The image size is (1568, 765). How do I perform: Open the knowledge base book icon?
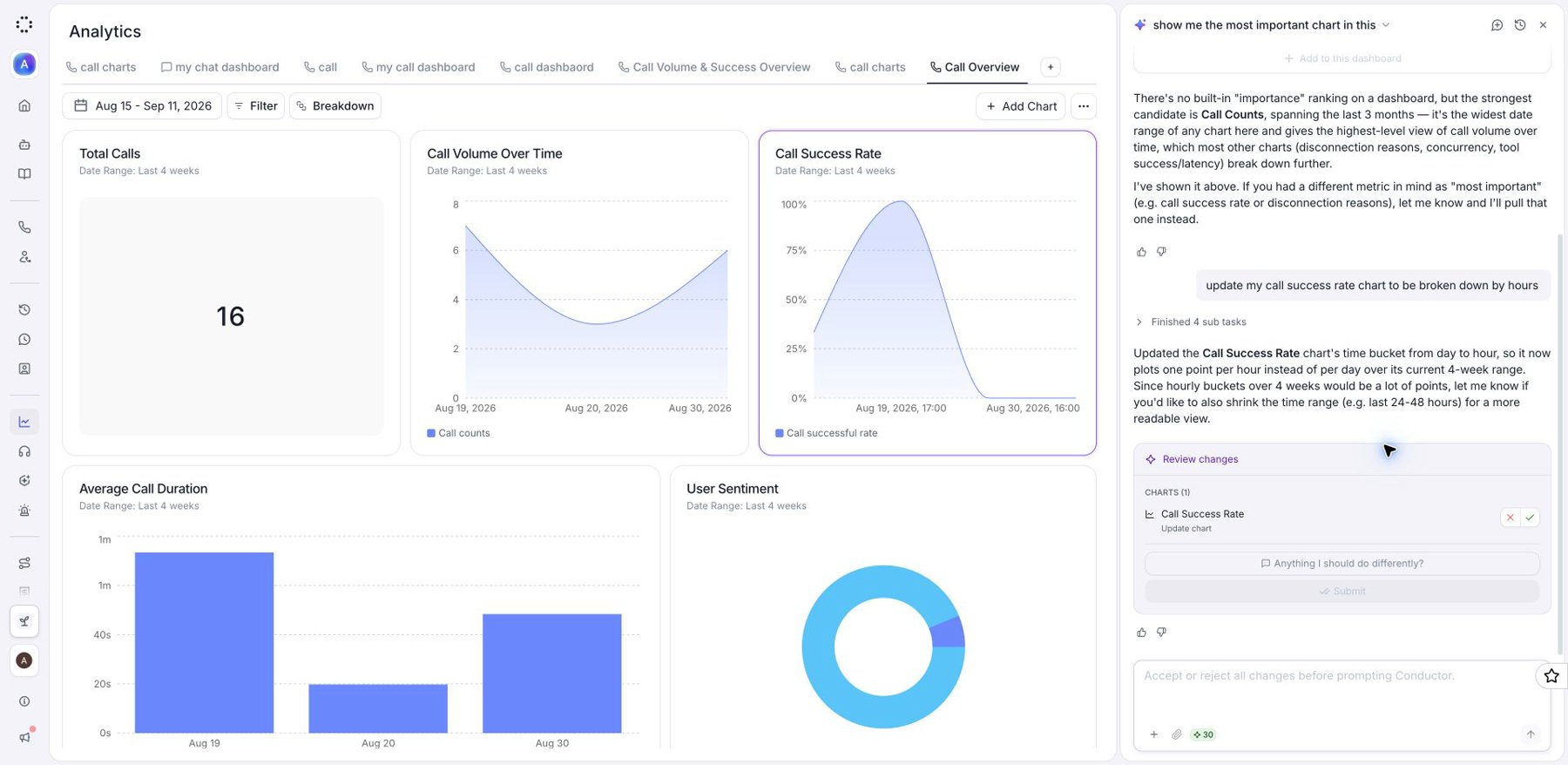24,174
